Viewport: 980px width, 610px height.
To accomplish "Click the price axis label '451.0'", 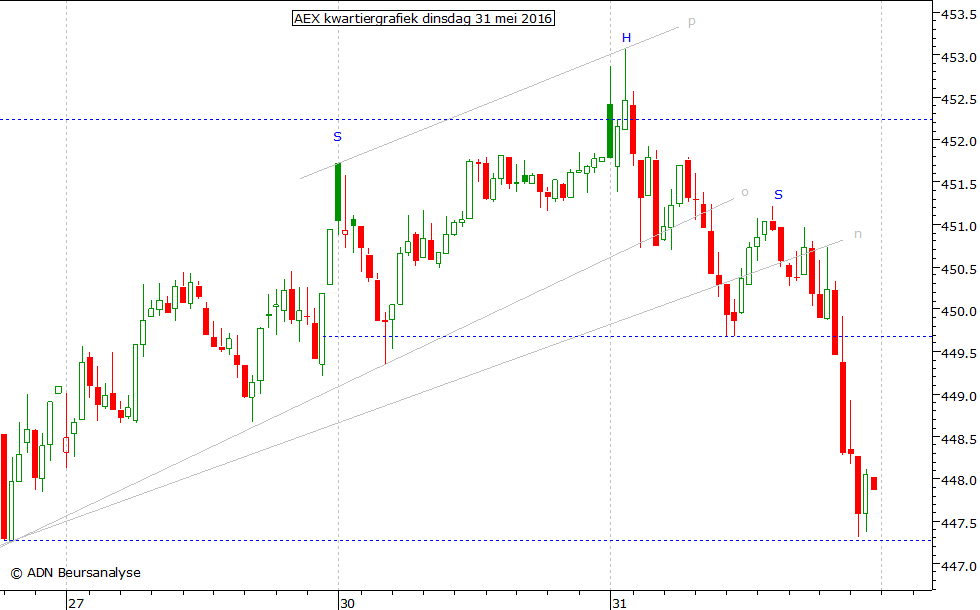I will click(959, 227).
